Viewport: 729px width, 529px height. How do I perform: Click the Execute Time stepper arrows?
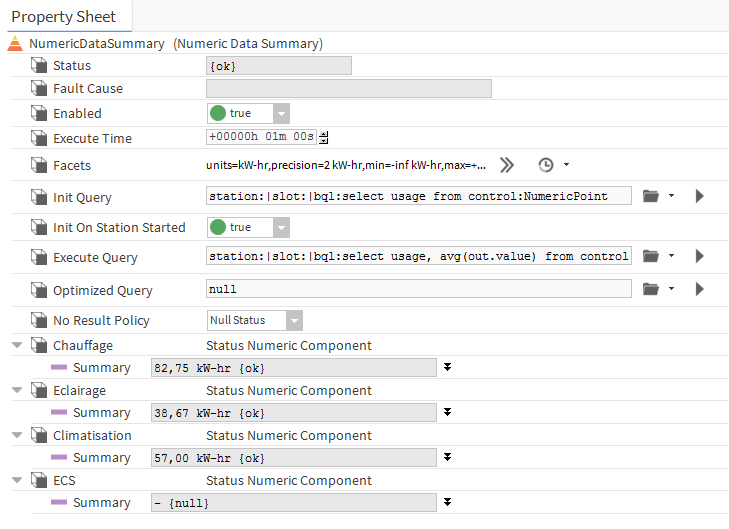(324, 137)
